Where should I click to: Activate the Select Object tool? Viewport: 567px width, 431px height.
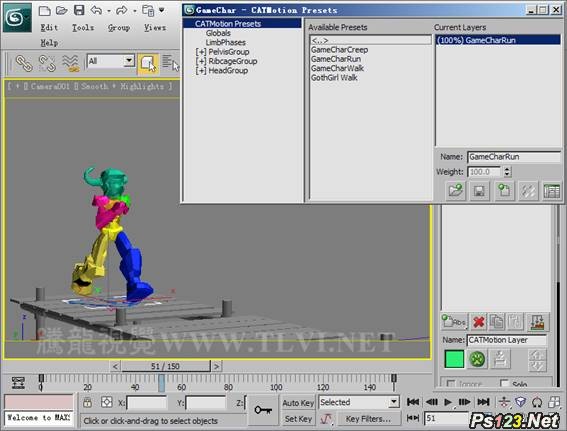[148, 64]
